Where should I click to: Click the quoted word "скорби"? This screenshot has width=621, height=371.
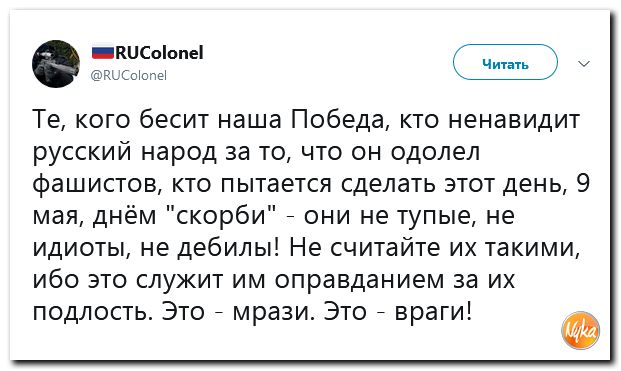[220, 215]
